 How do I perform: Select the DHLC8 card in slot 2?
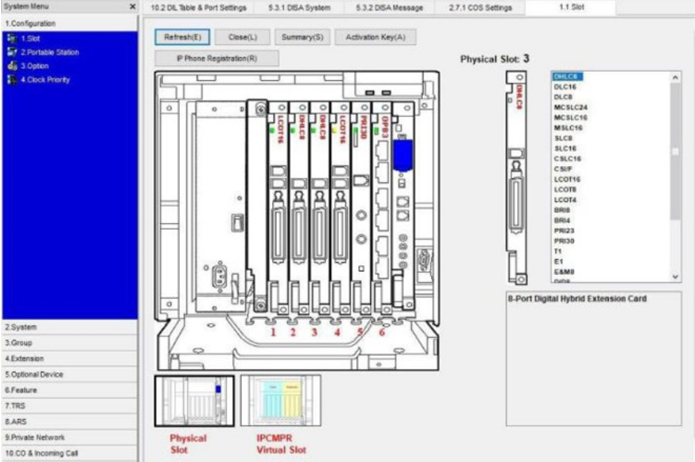(299, 206)
